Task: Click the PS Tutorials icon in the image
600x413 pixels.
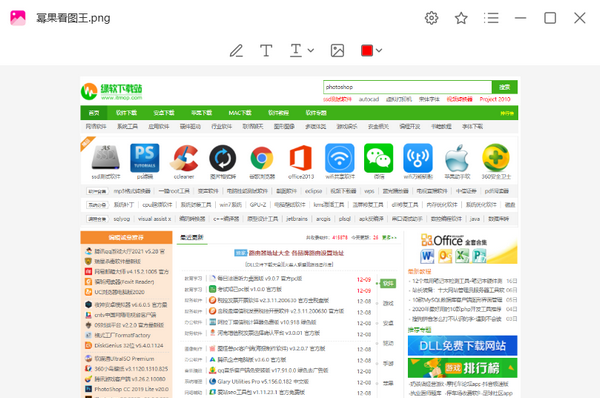Action: coord(145,157)
